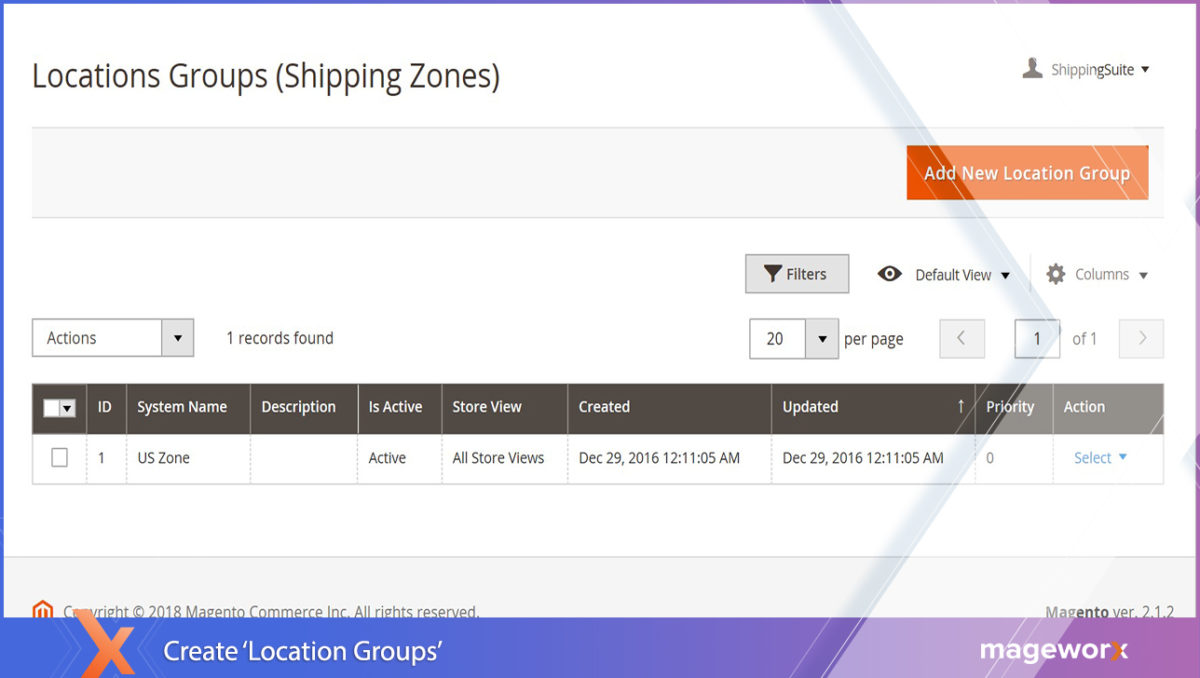Select the checkbox for the US Zone row
This screenshot has height=678, width=1200.
pyautogui.click(x=59, y=458)
